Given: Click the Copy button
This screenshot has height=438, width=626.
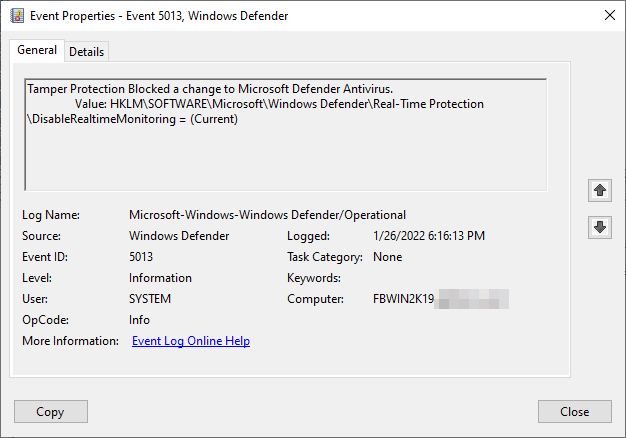Looking at the screenshot, I should 51,412.
